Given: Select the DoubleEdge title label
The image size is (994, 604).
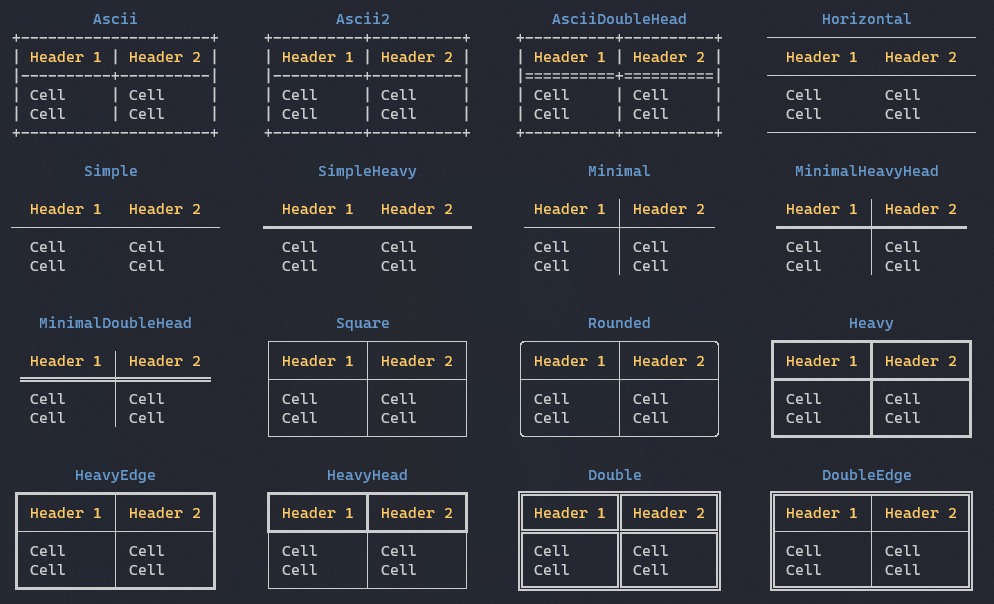Looking at the screenshot, I should coord(866,475).
